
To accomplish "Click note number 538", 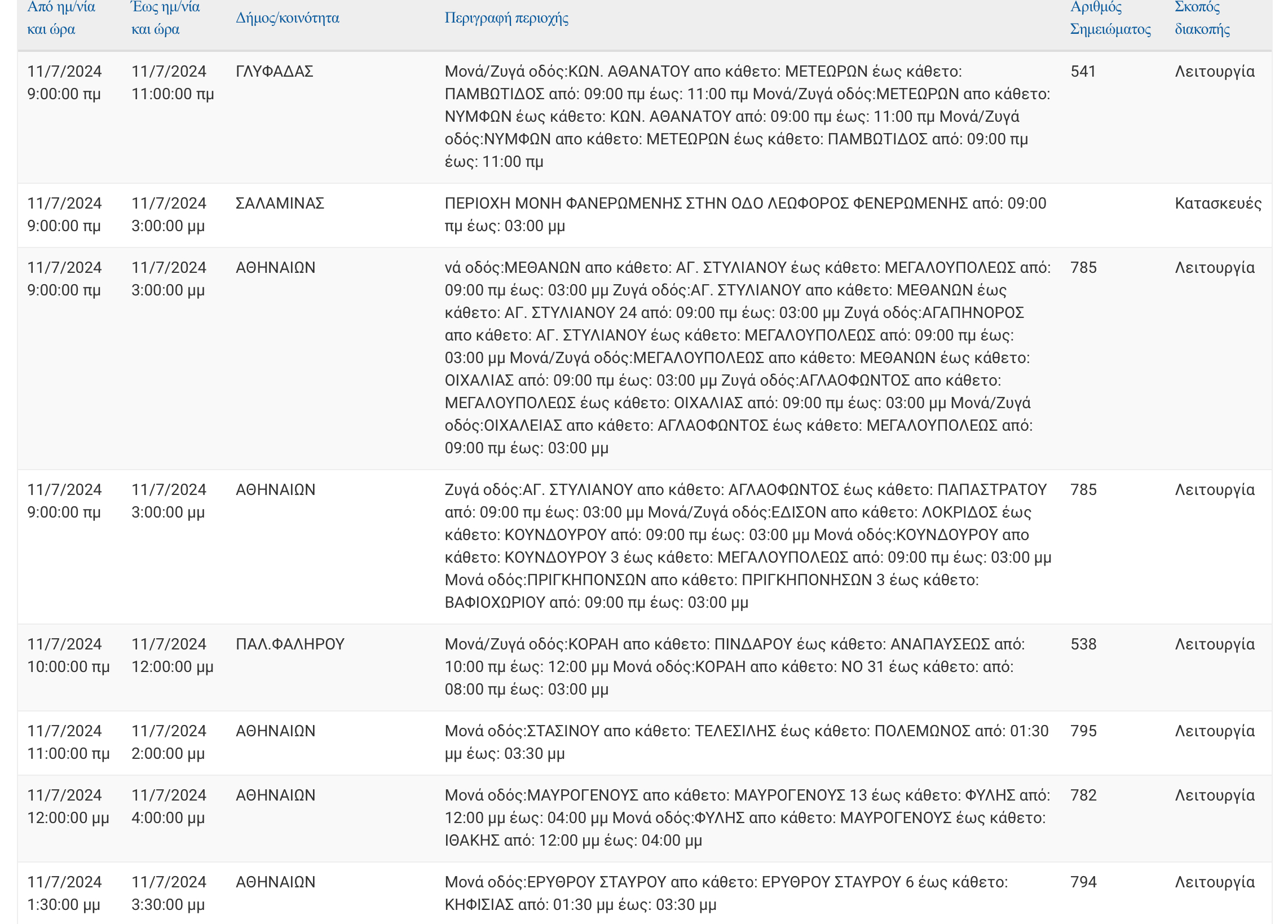I will point(1083,644).
